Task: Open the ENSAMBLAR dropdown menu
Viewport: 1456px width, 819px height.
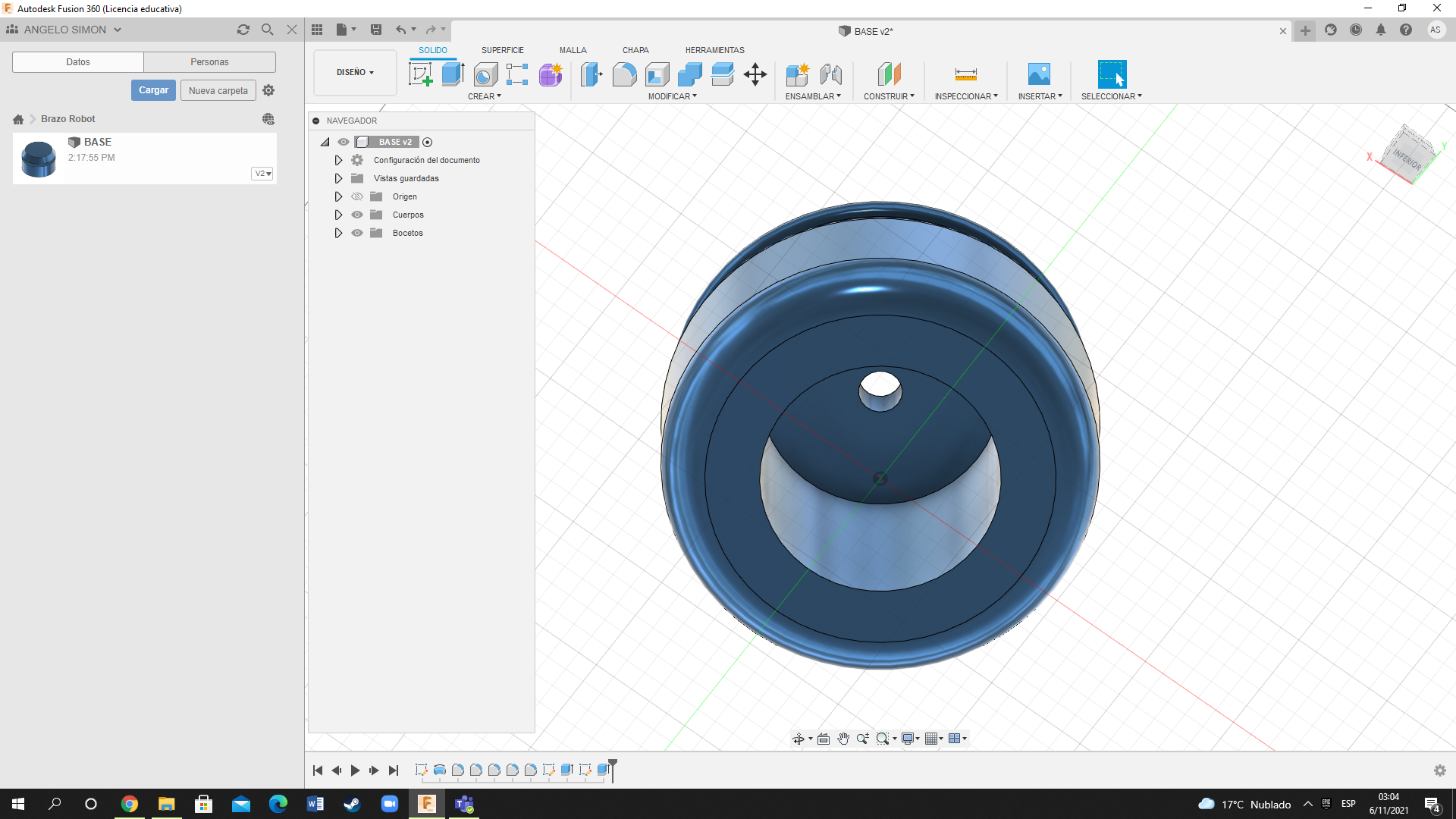Action: coord(813,96)
